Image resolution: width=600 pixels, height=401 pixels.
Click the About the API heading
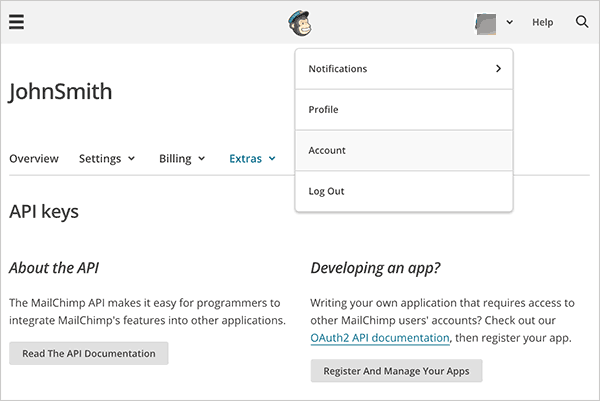54,268
